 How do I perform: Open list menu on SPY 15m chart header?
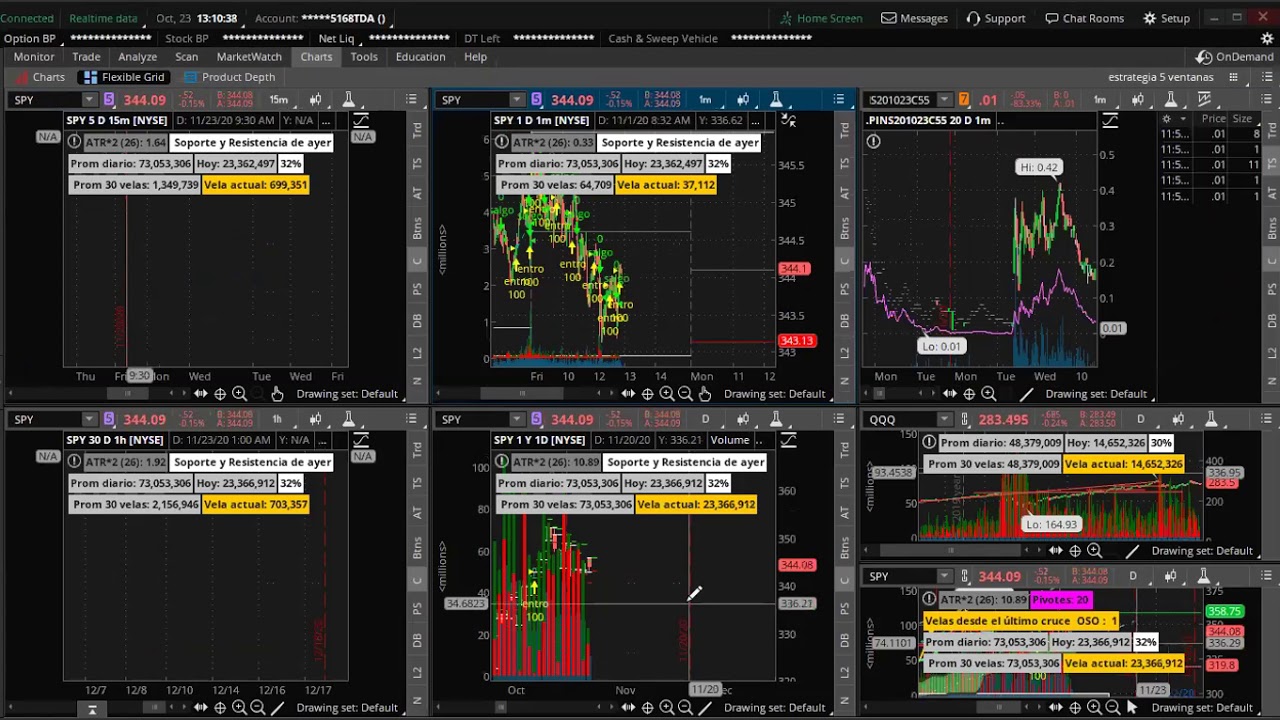(411, 99)
